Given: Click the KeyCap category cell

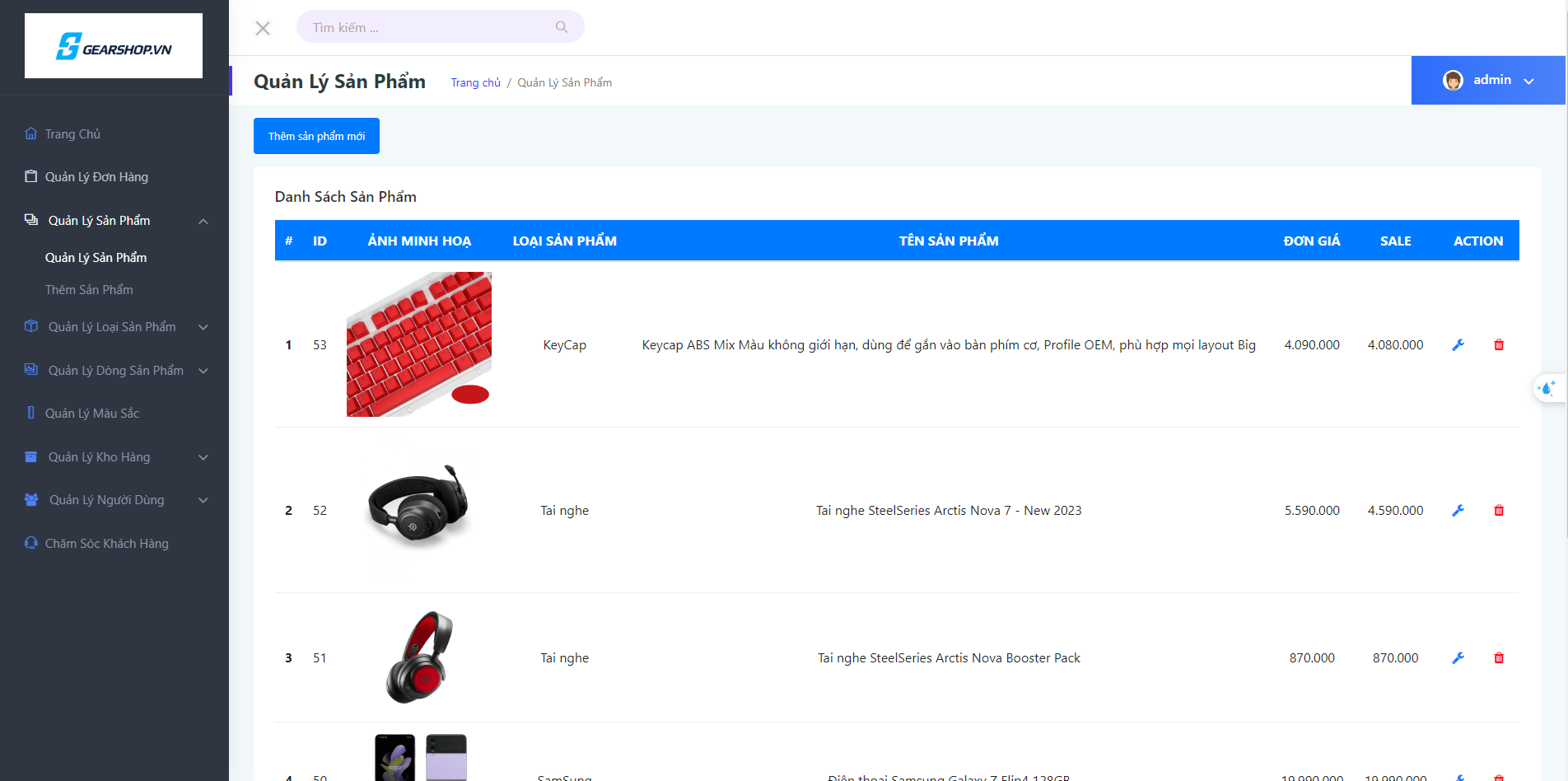Looking at the screenshot, I should (x=565, y=345).
